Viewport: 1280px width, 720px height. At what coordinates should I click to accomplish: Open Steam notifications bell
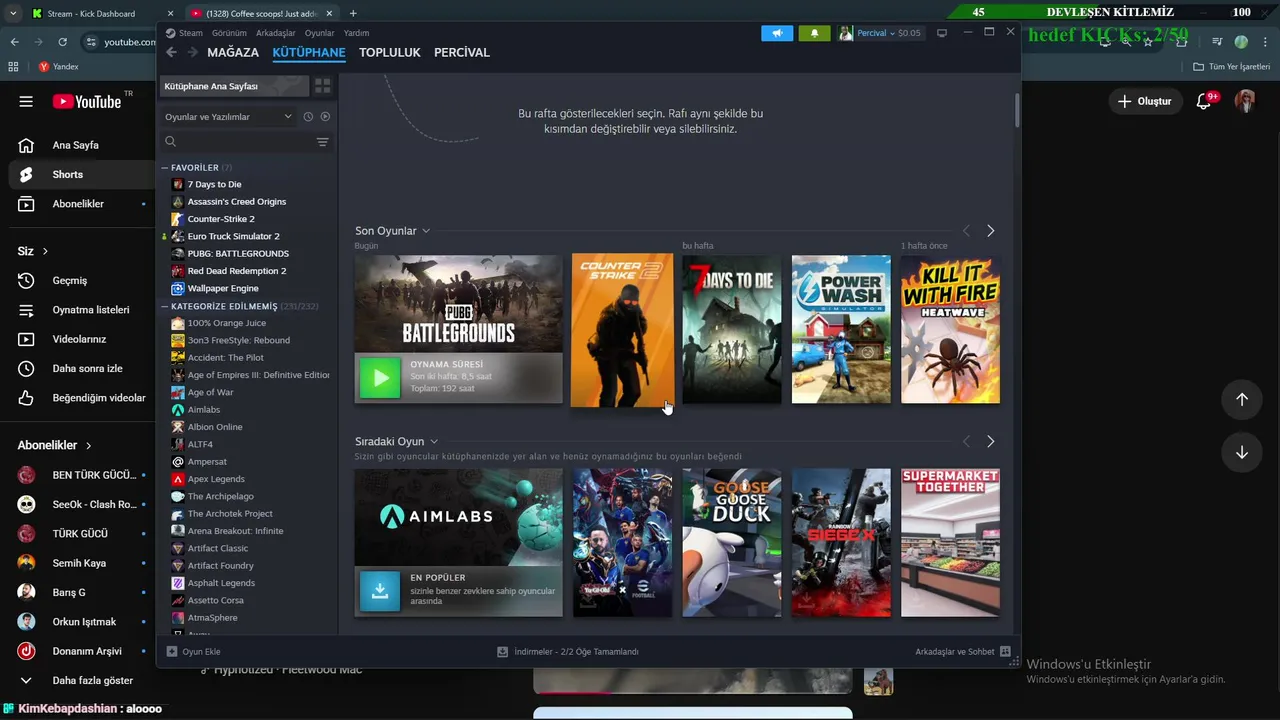point(814,33)
